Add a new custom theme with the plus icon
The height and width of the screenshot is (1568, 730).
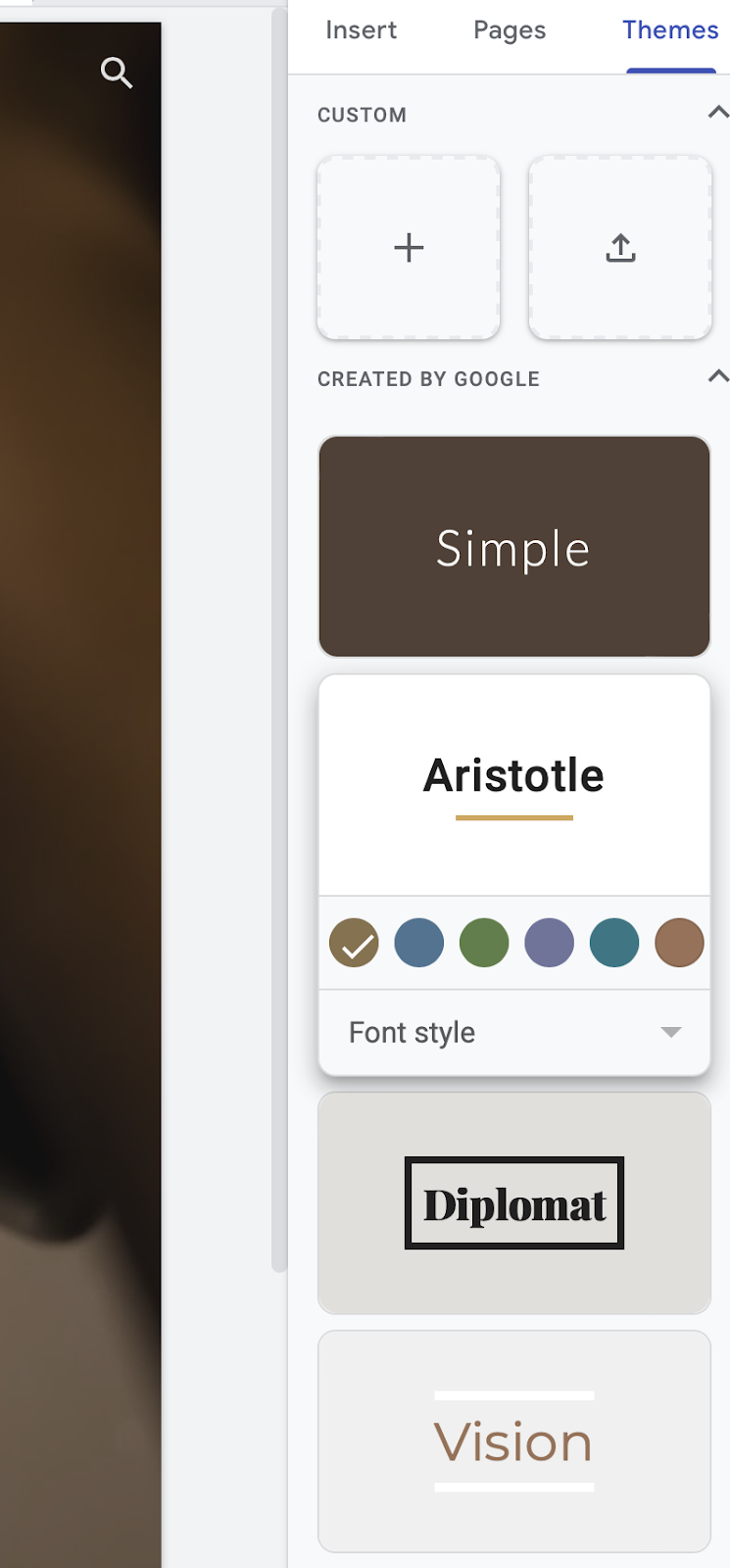coord(408,248)
